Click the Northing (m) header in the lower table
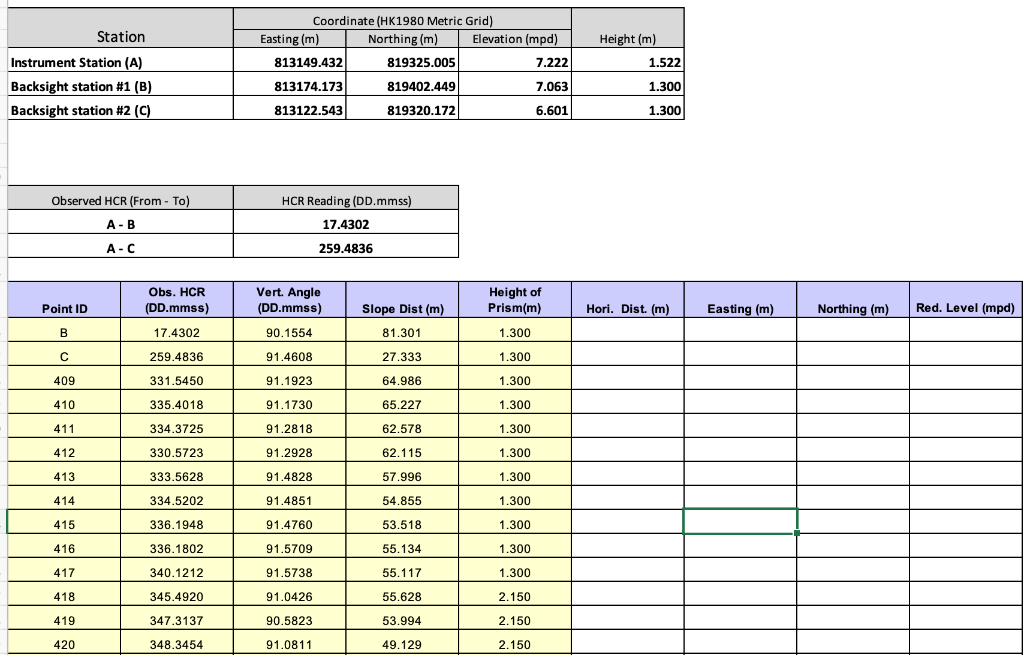Image resolution: width=1024 pixels, height=655 pixels. tap(853, 300)
